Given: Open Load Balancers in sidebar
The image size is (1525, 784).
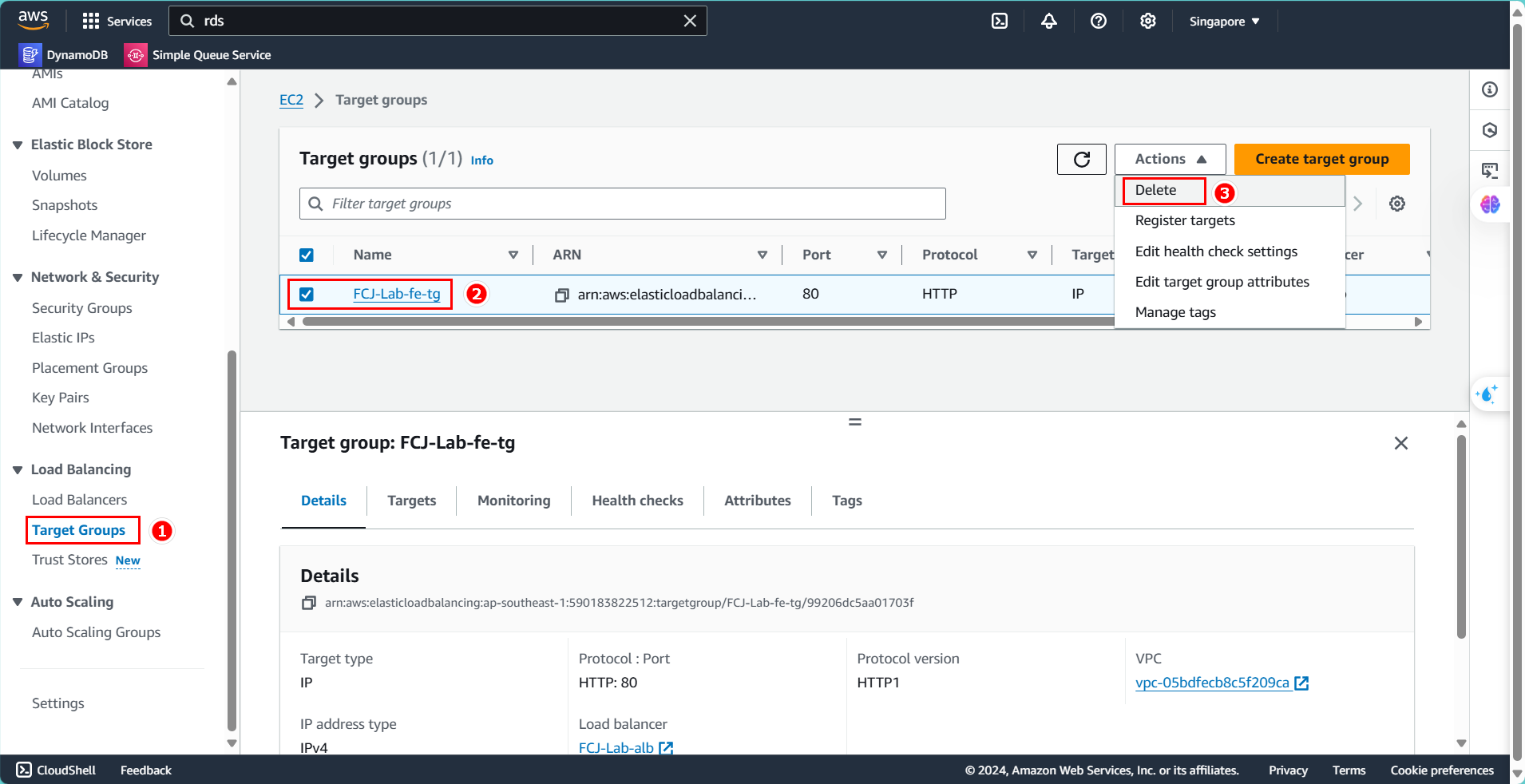Looking at the screenshot, I should pos(80,500).
